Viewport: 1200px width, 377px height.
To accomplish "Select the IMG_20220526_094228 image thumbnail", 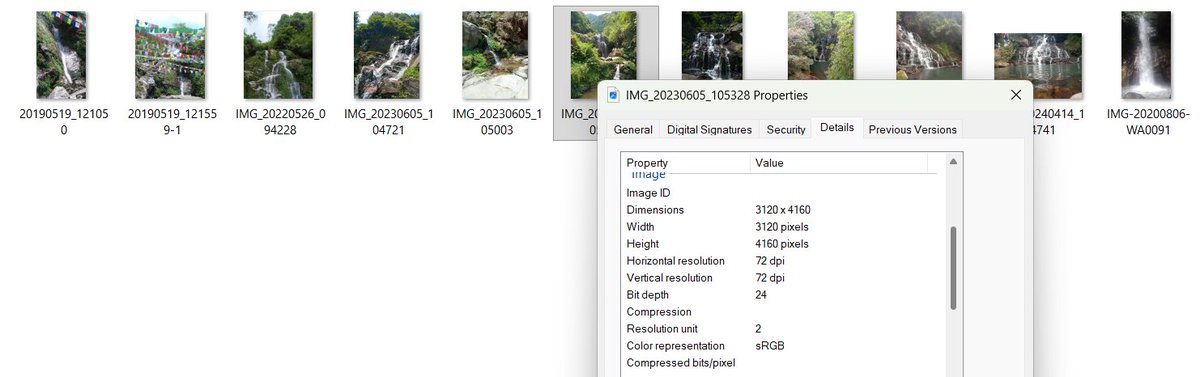I will (x=279, y=55).
